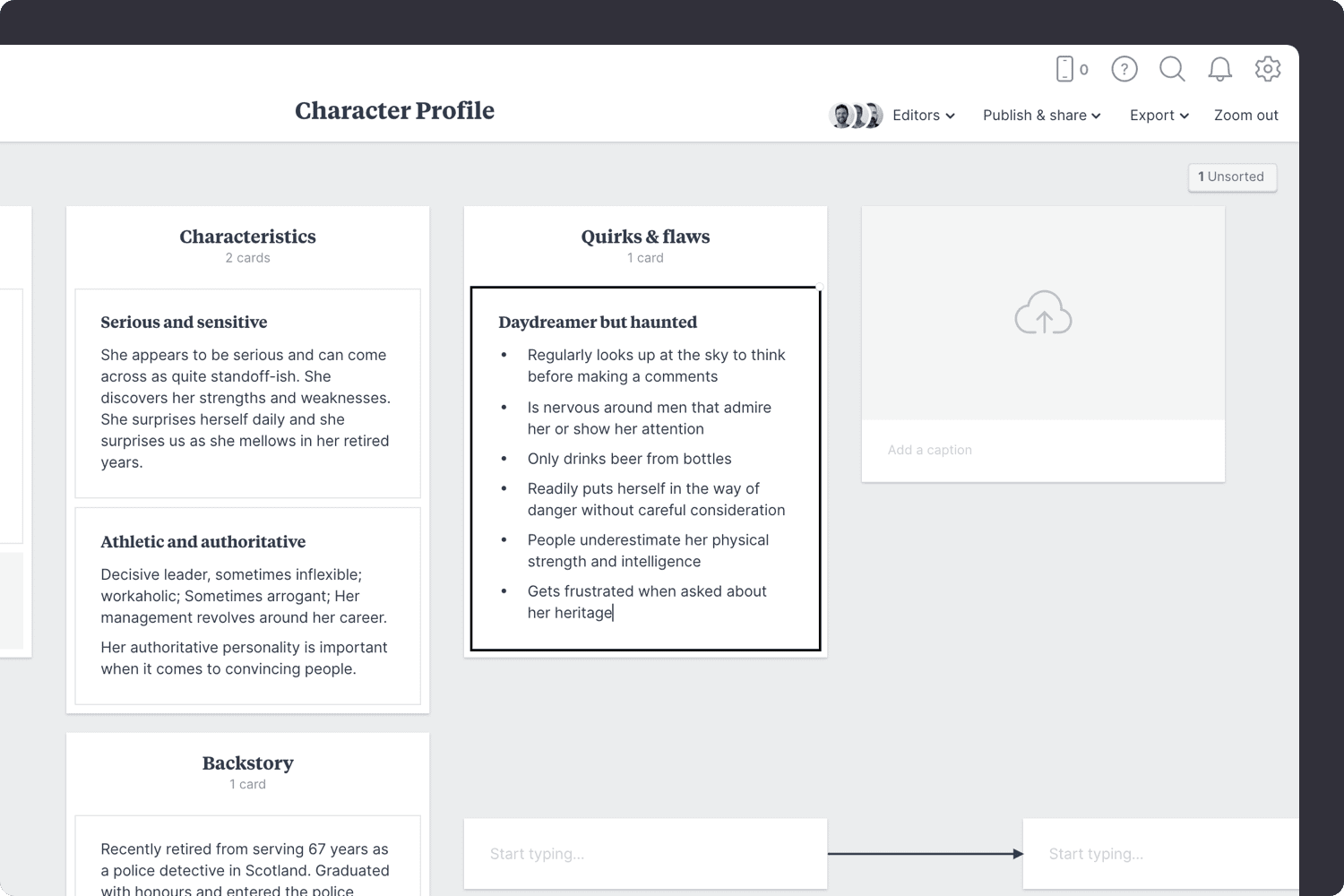Select the Quirks & flaws column header
1344x896 pixels.
(x=645, y=237)
